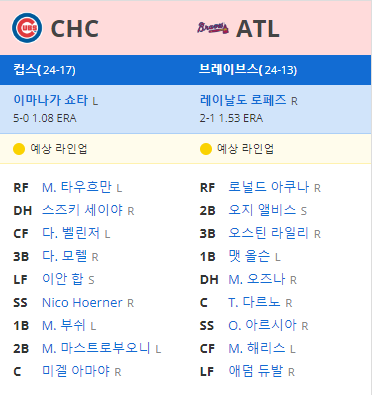This screenshot has height=395, width=372.
Task: View 오스틴 라일리 player details
Action: click(x=269, y=233)
